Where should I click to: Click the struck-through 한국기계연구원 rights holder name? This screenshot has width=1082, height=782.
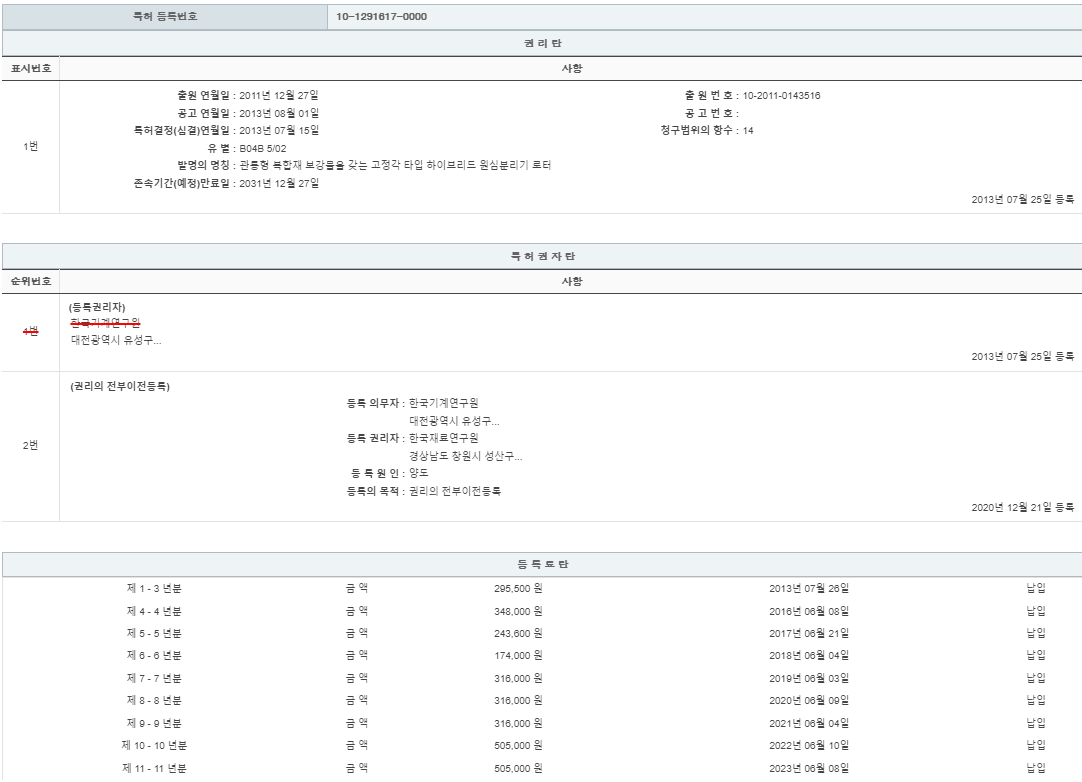tap(105, 323)
